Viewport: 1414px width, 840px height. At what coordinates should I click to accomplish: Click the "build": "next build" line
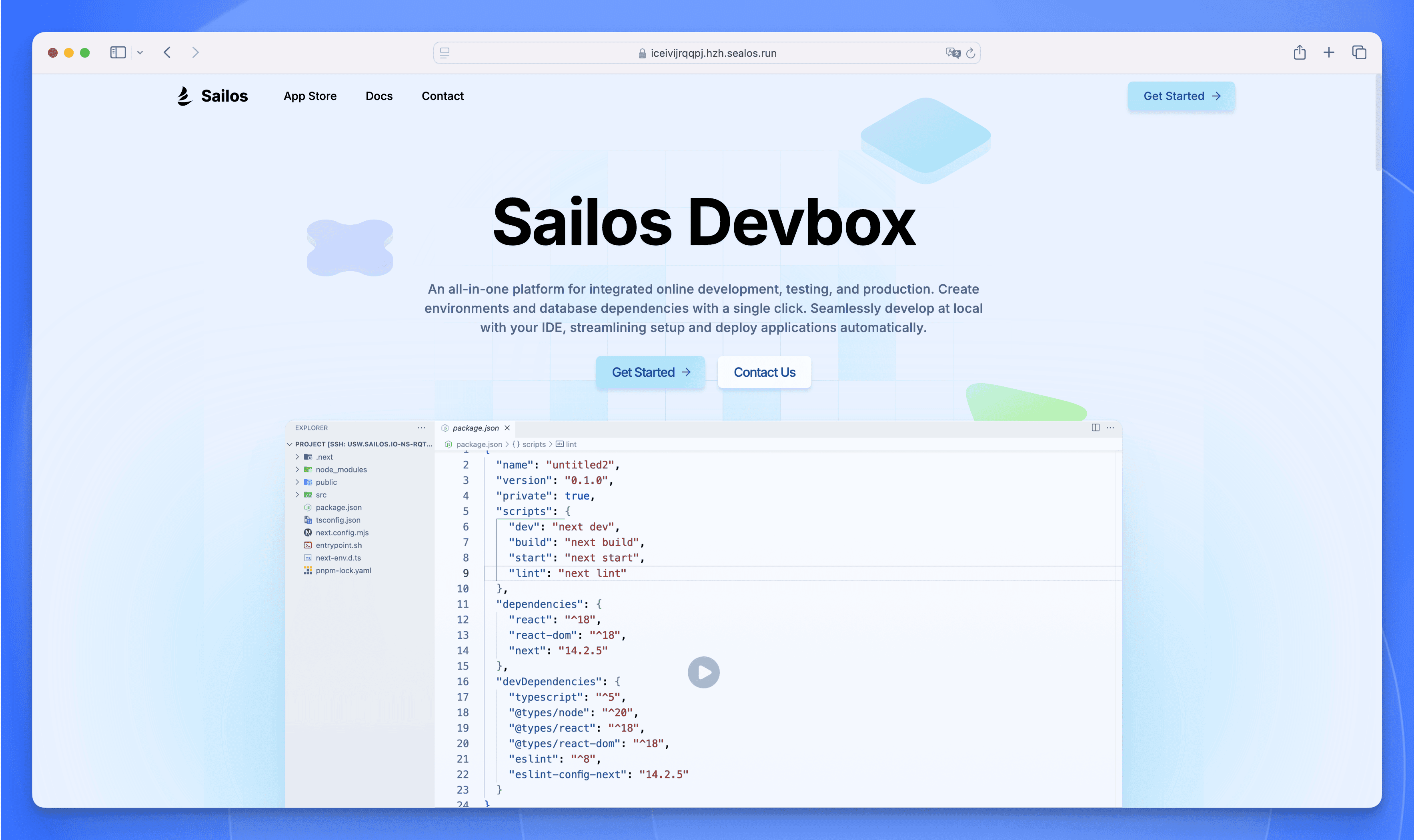576,542
